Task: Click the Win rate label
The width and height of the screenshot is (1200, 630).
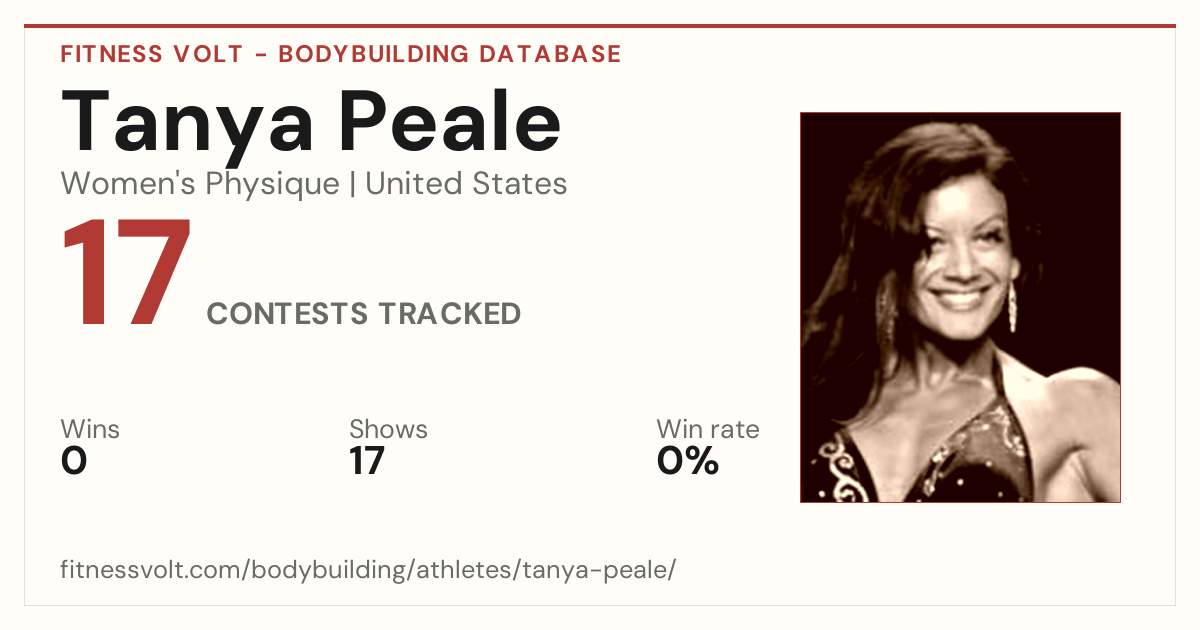Action: (708, 430)
